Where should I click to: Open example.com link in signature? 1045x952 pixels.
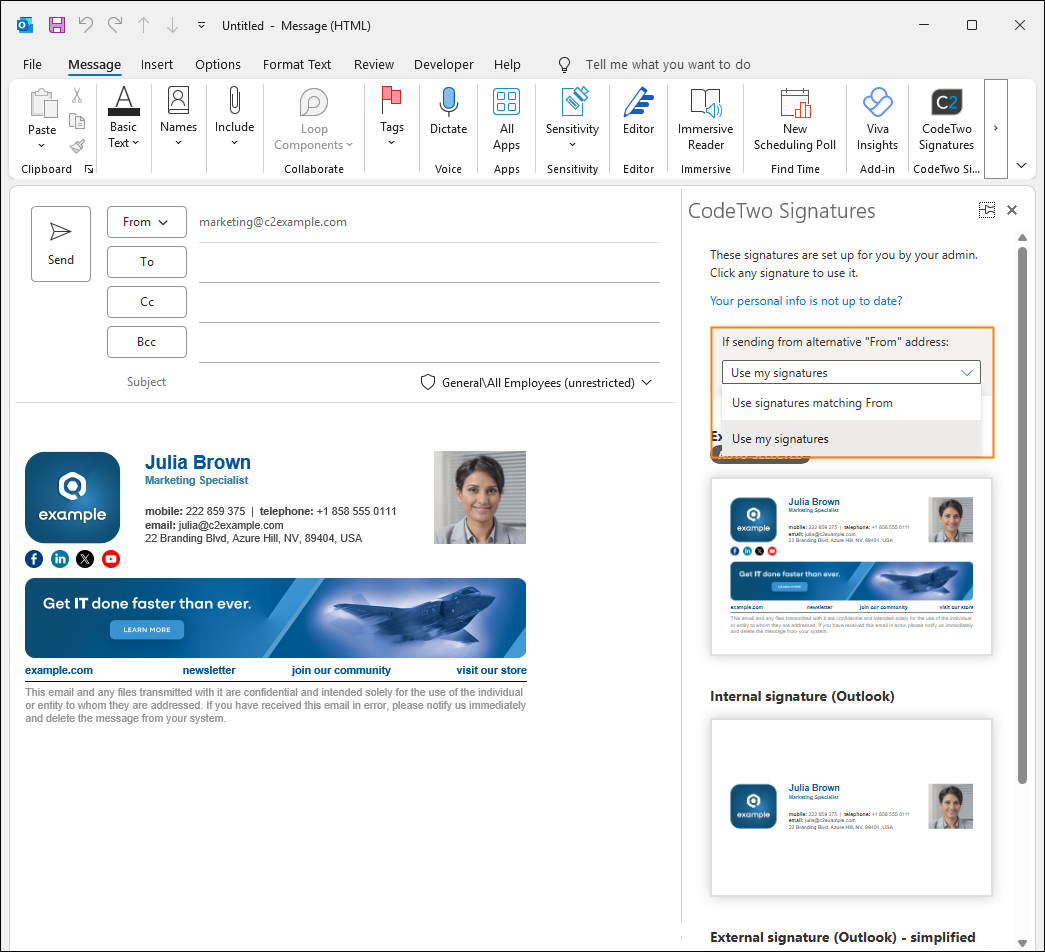point(59,670)
